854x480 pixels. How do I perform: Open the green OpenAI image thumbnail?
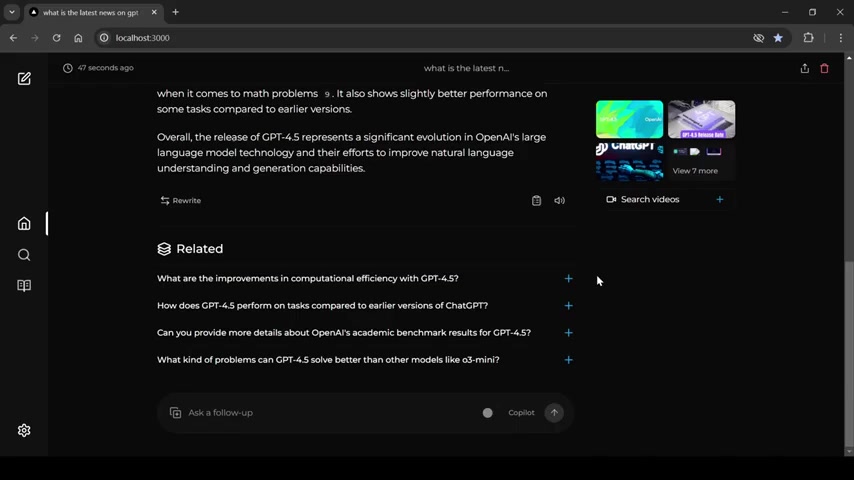click(x=629, y=119)
